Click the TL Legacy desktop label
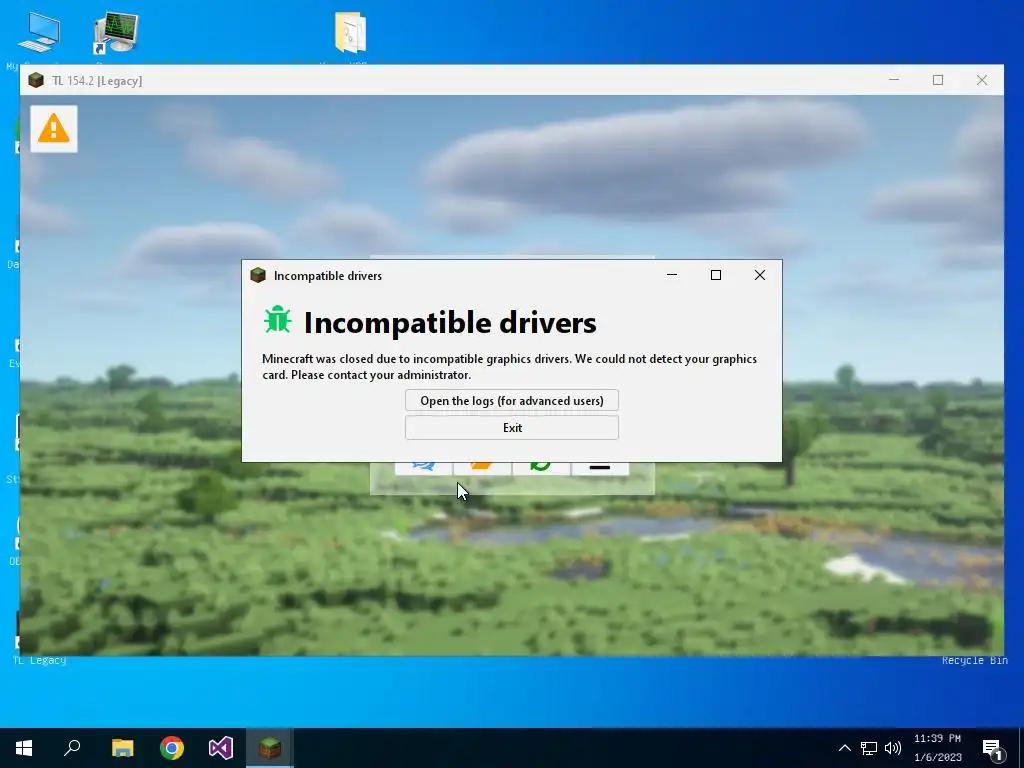 click(x=39, y=661)
